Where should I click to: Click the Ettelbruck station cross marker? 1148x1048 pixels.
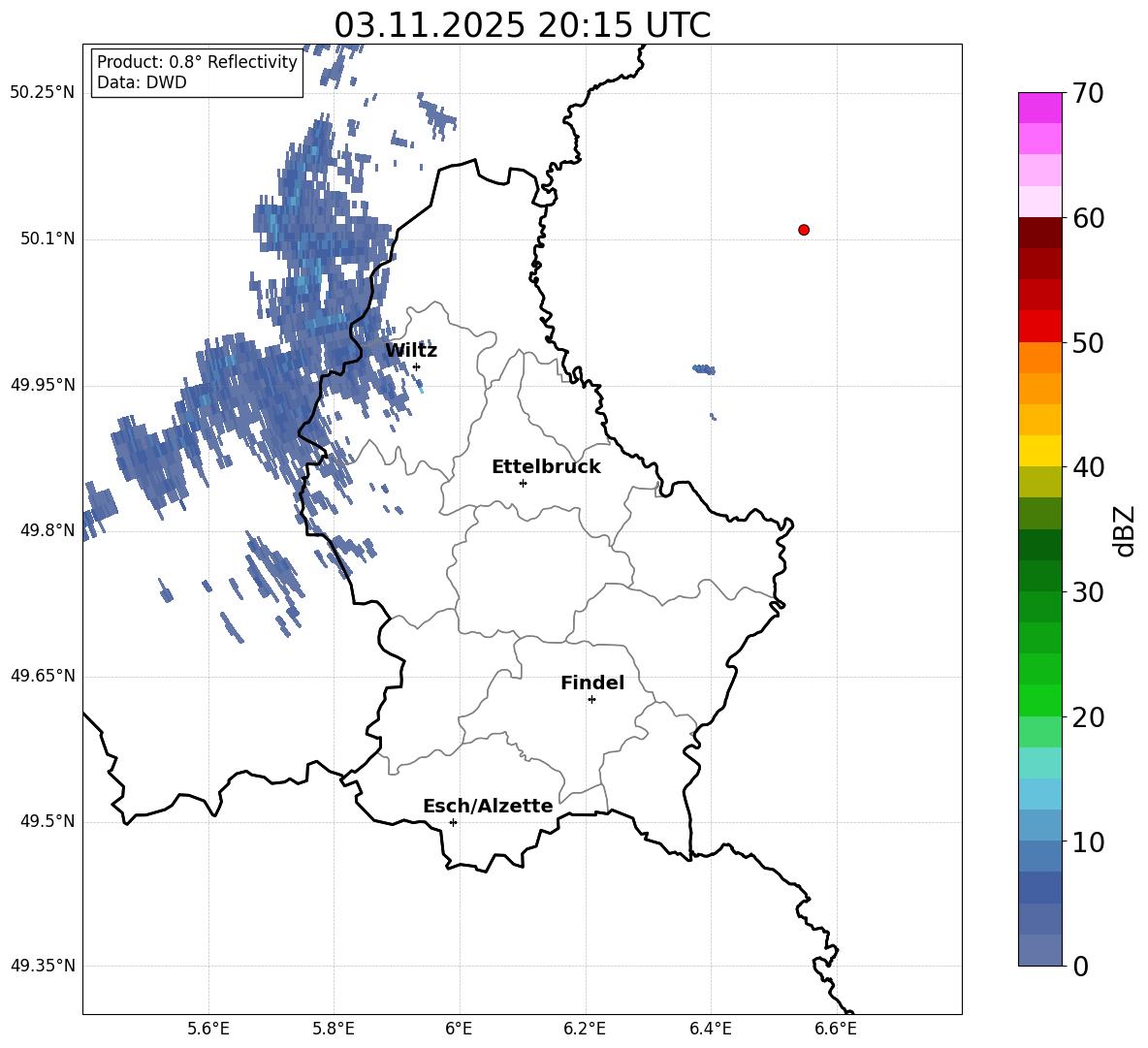[x=523, y=483]
